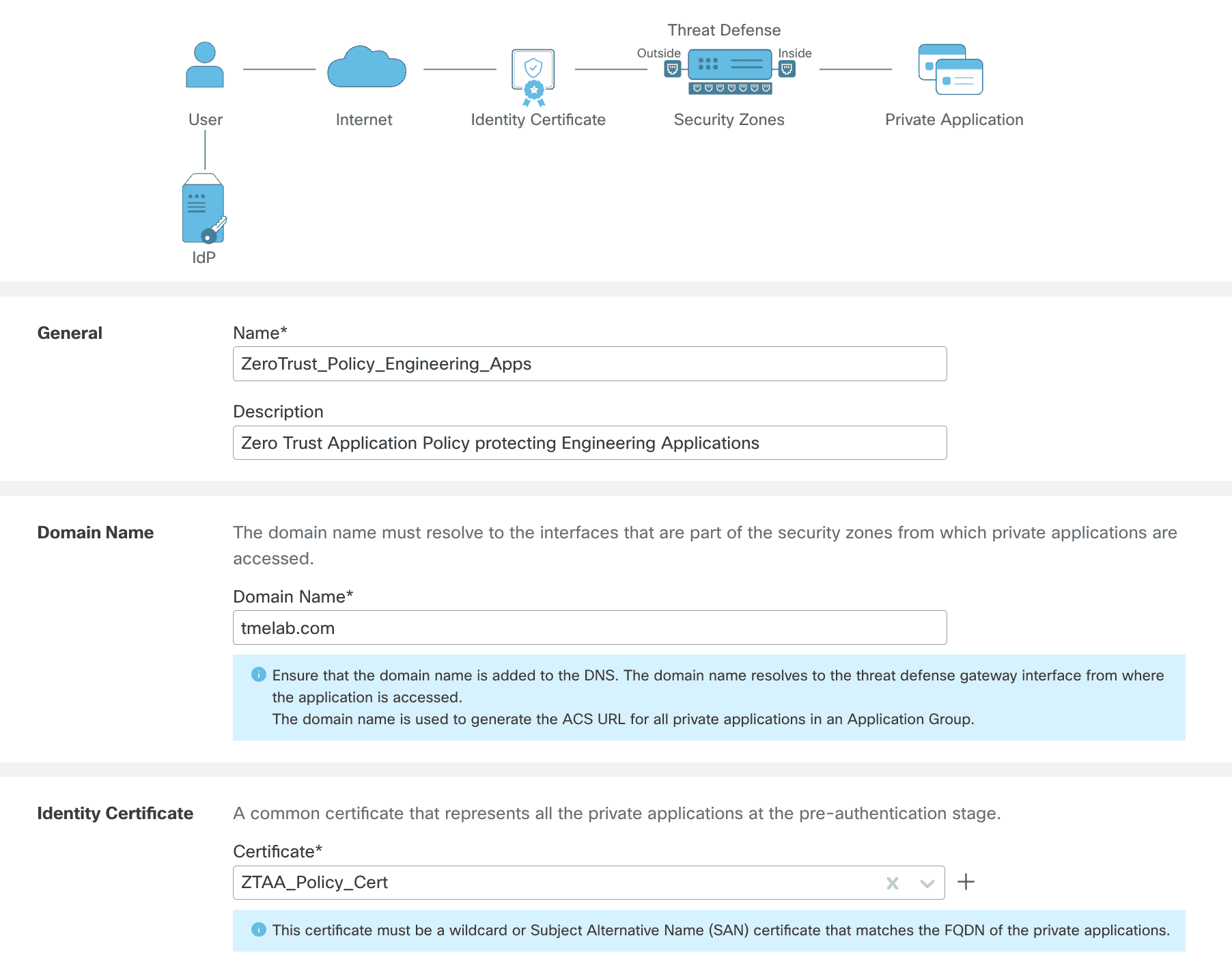Clear the selected ZTAA_Policy_Cert certificate
This screenshot has width=1232, height=966.
pos(892,883)
